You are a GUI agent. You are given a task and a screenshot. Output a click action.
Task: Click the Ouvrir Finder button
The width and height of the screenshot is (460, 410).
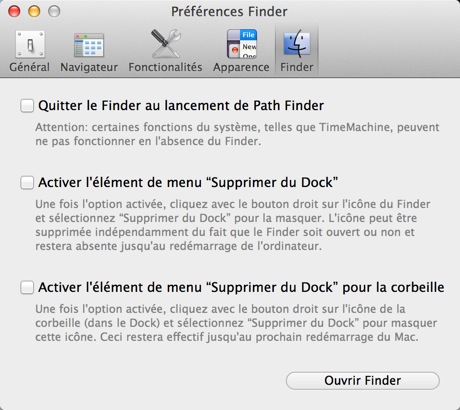click(x=363, y=380)
